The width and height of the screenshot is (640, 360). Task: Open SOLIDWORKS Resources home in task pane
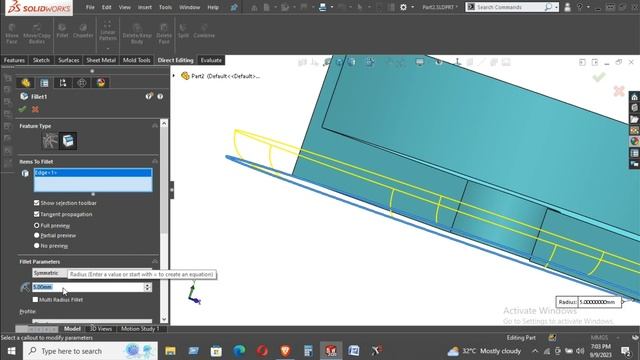pyautogui.click(x=634, y=97)
